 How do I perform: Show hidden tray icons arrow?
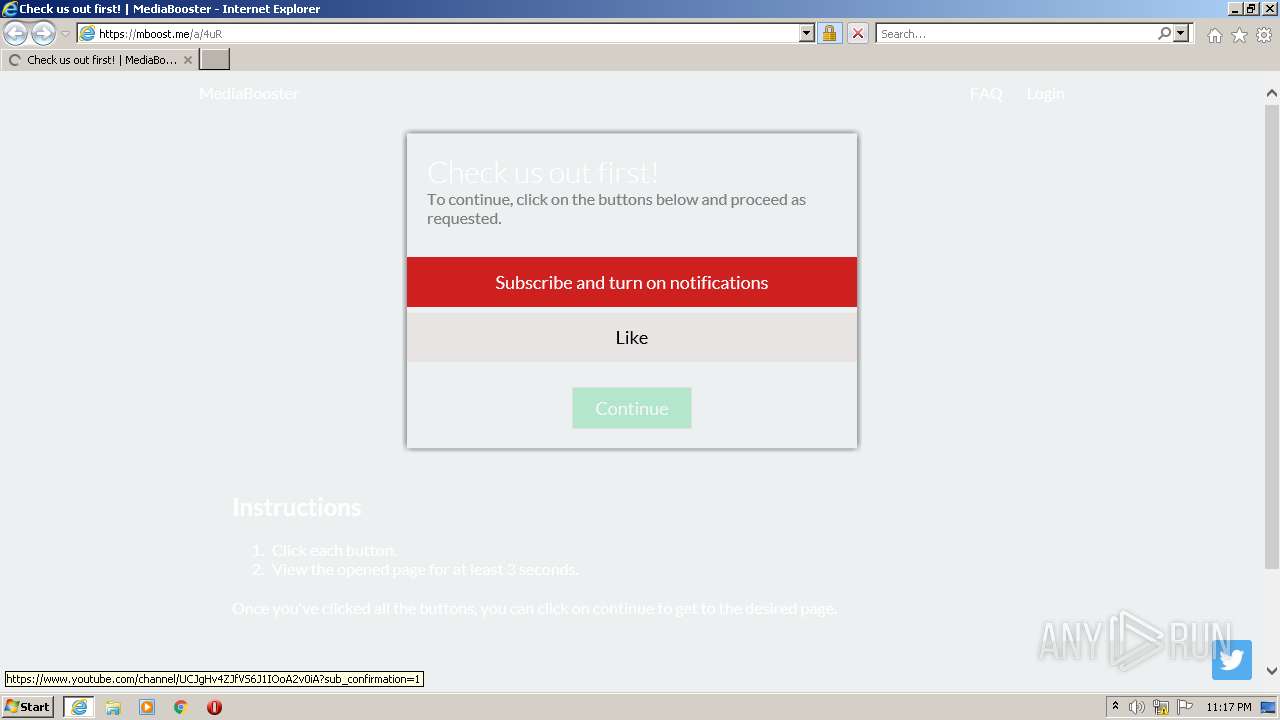click(1115, 707)
